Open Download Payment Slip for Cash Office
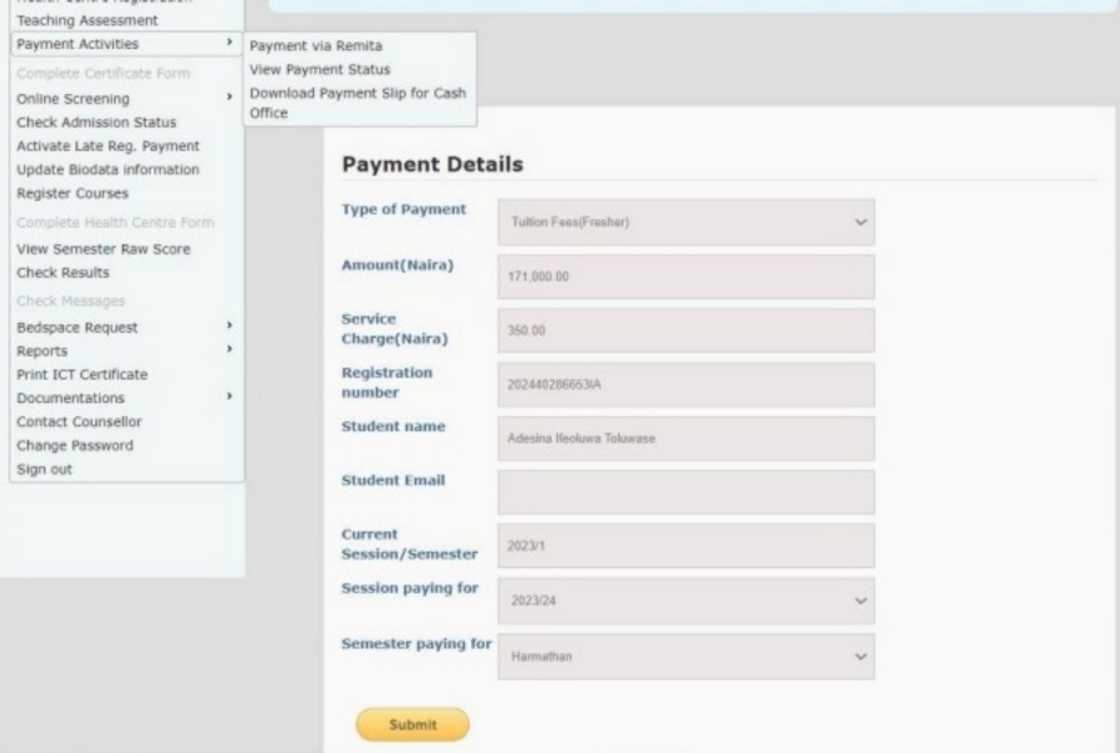 pos(357,93)
